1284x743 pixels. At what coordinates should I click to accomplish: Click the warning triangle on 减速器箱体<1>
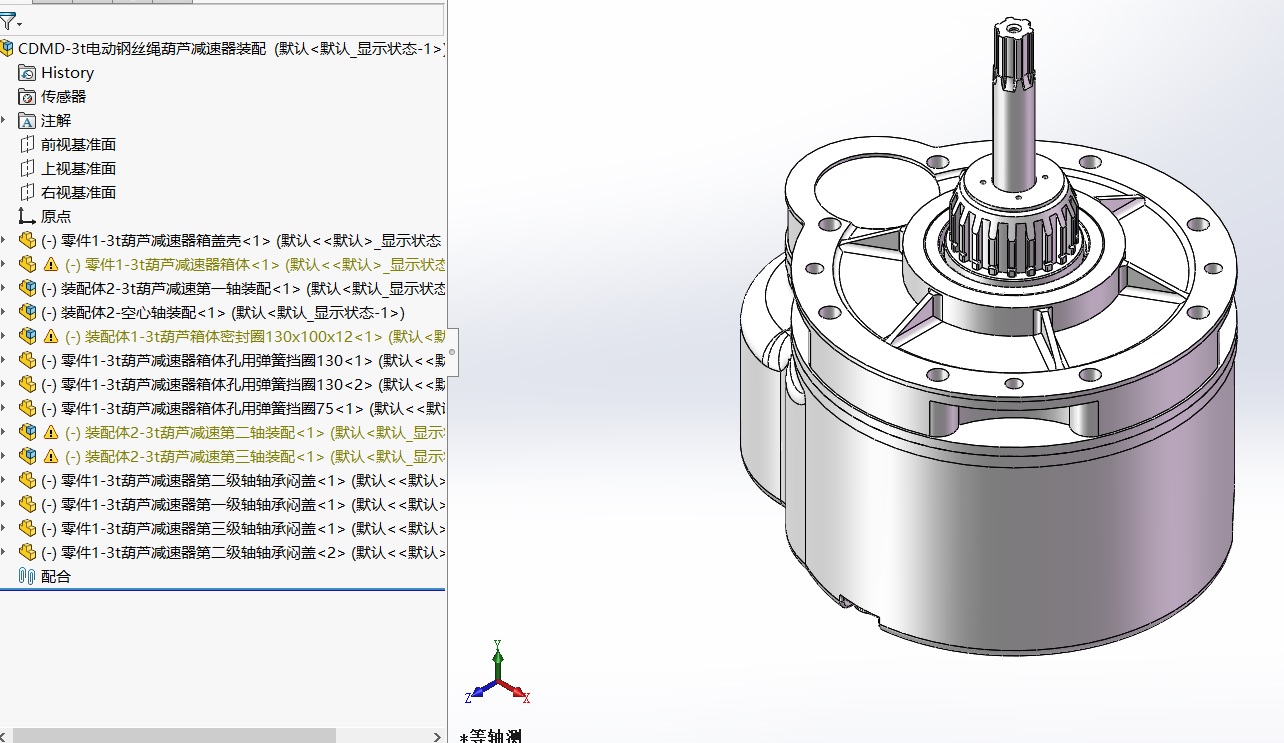tap(51, 264)
